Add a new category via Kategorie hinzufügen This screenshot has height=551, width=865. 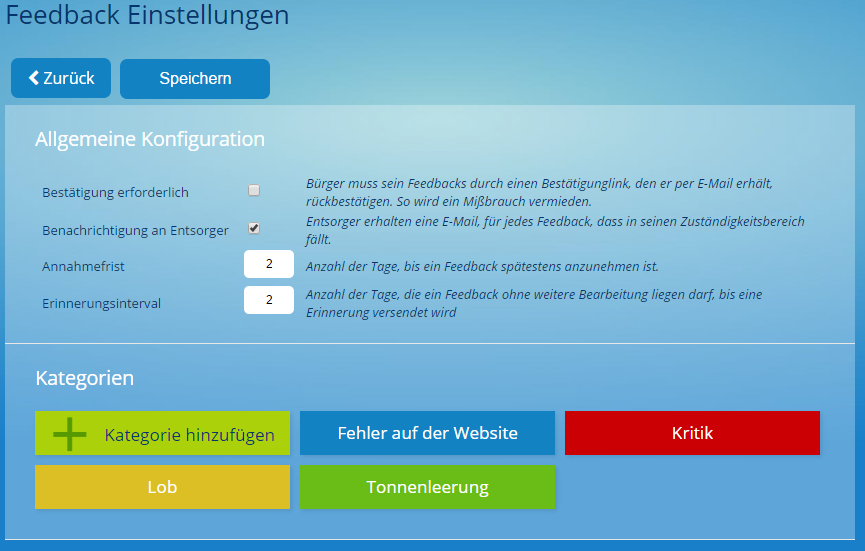[x=162, y=433]
